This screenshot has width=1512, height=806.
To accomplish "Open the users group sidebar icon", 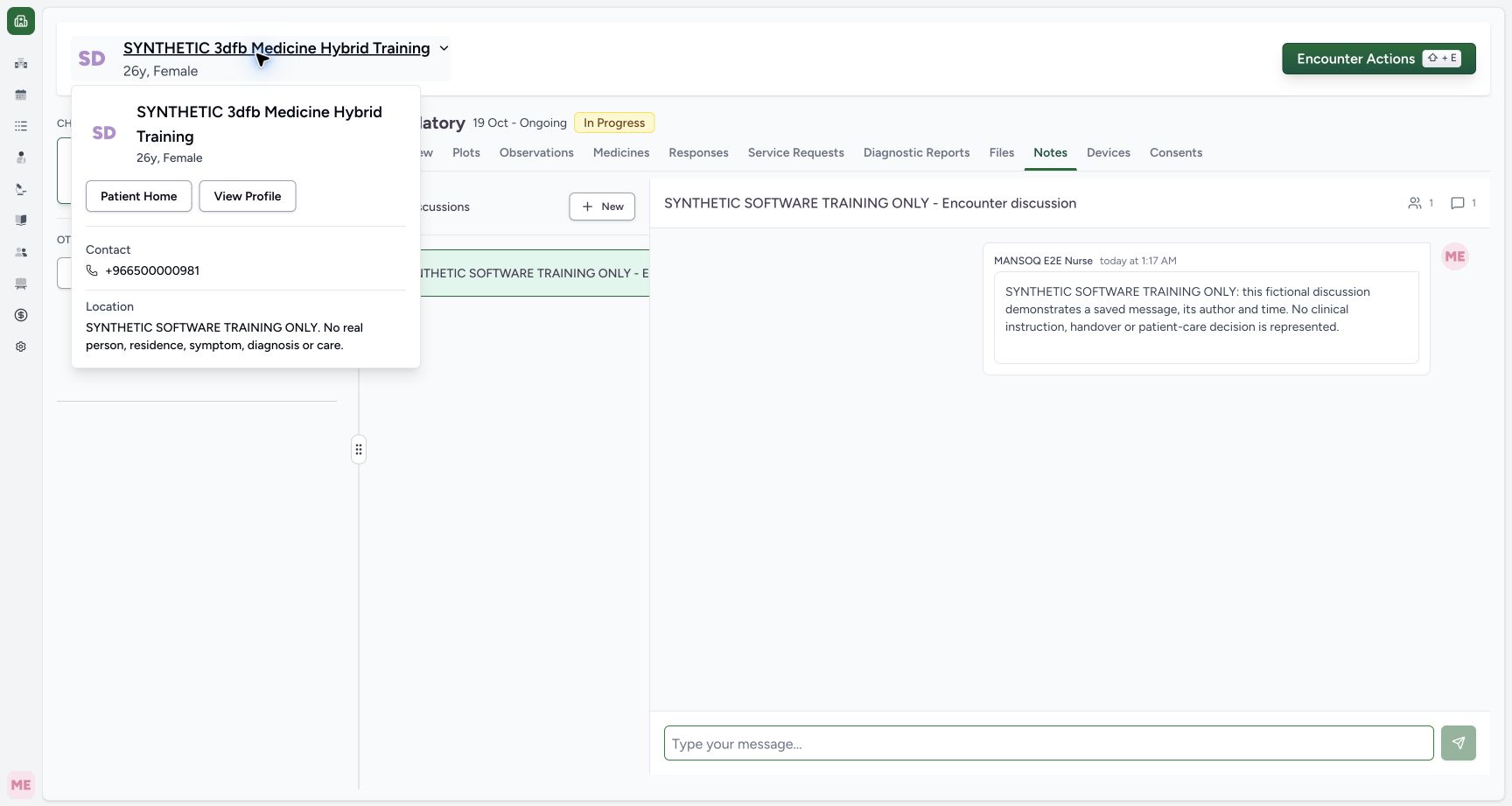I will point(21,252).
